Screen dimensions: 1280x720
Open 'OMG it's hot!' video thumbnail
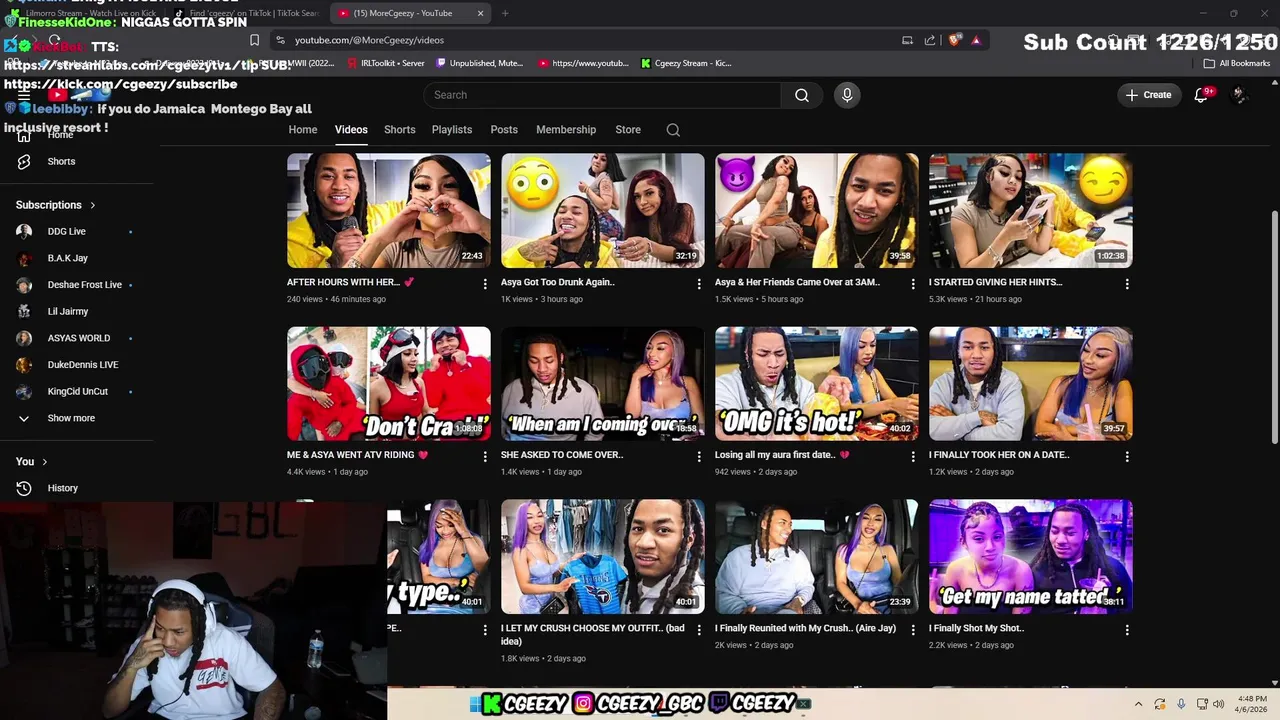click(x=817, y=383)
